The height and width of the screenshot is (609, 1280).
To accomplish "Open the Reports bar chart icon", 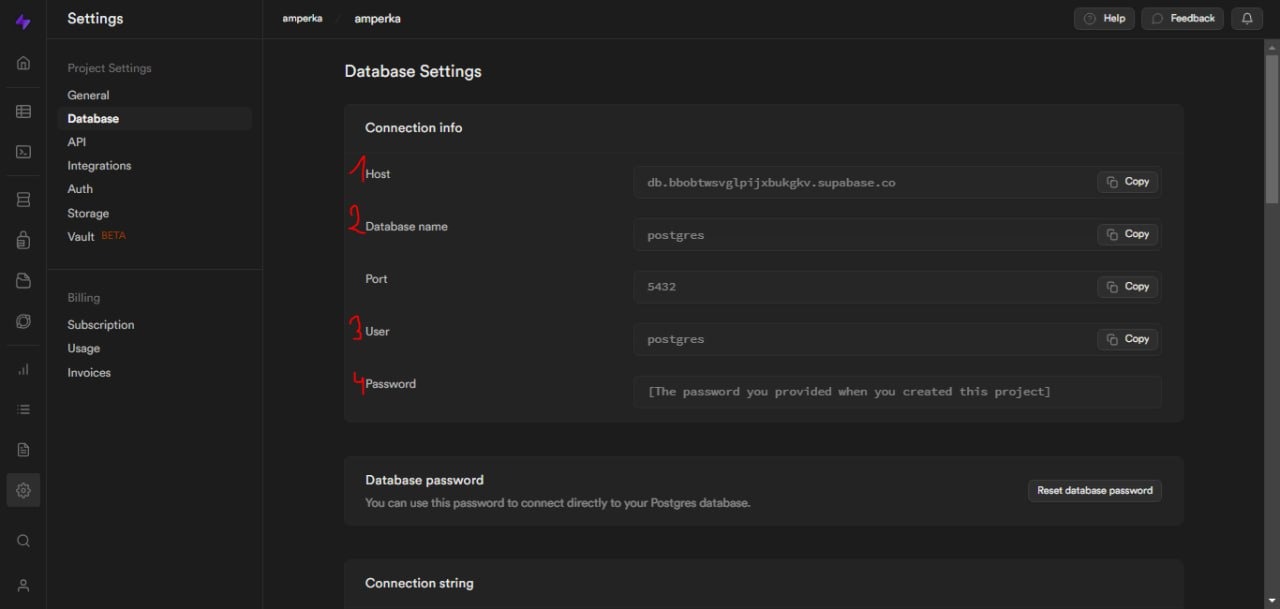I will pyautogui.click(x=23, y=369).
